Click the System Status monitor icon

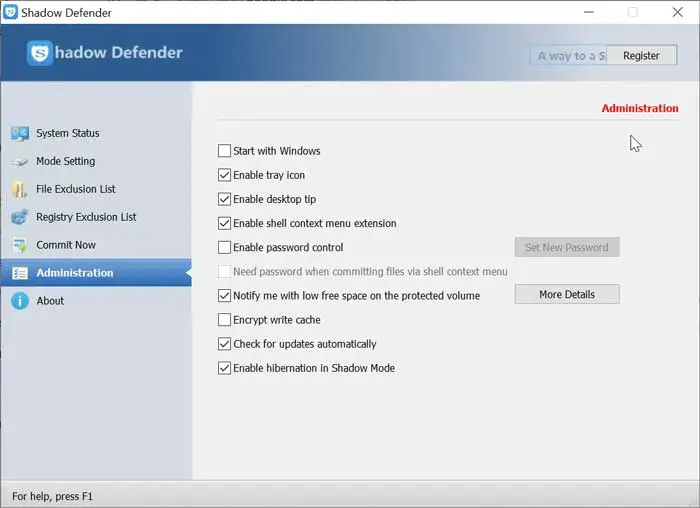click(x=20, y=133)
